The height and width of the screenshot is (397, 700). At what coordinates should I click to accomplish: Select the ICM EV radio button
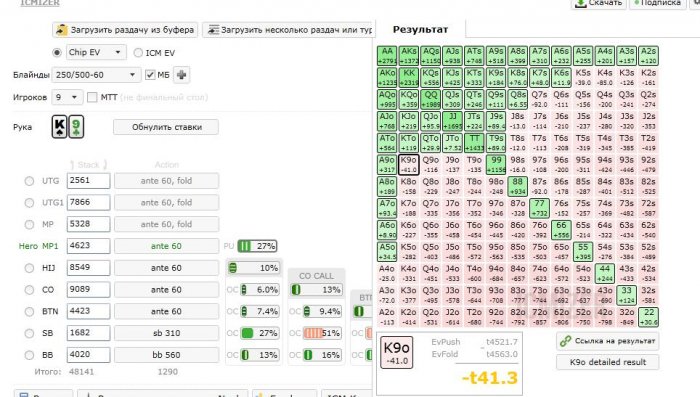(x=138, y=53)
